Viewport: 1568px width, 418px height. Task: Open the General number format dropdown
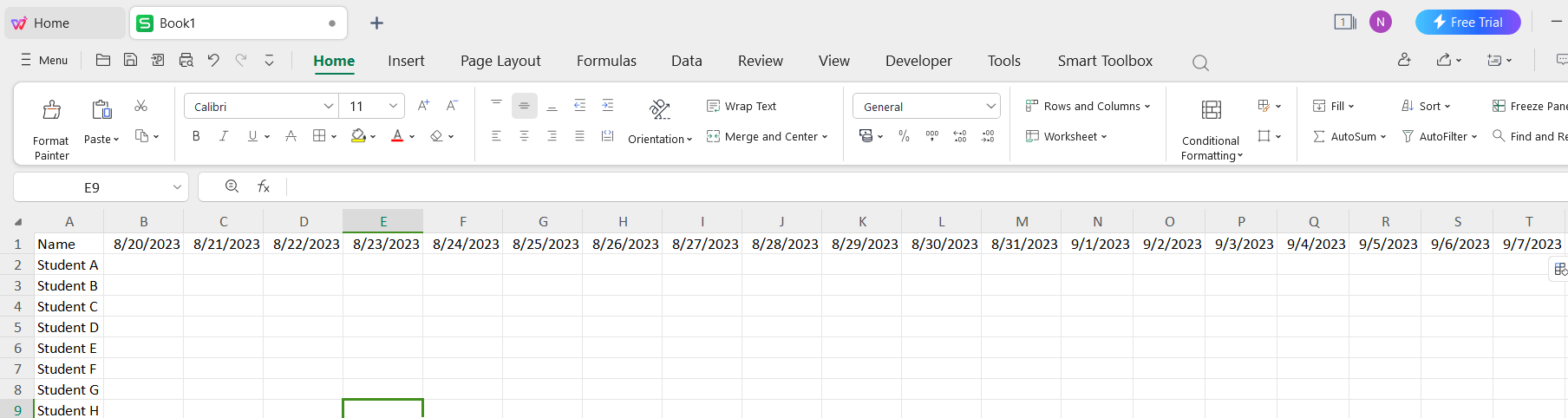pos(990,107)
